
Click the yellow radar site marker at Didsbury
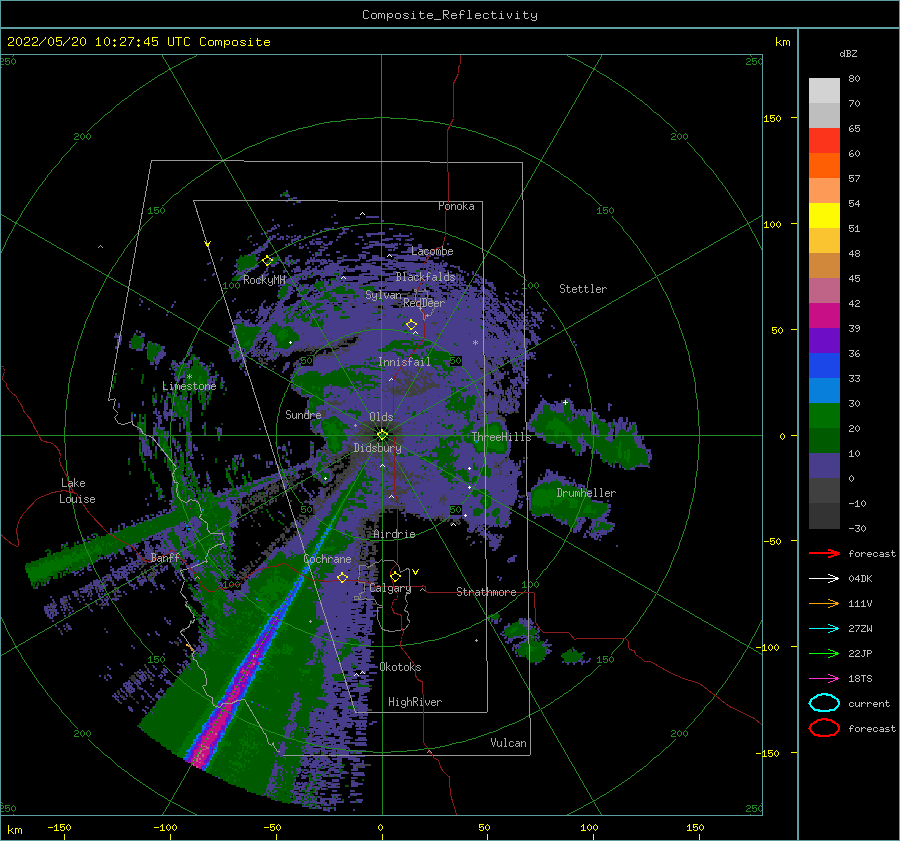point(382,435)
